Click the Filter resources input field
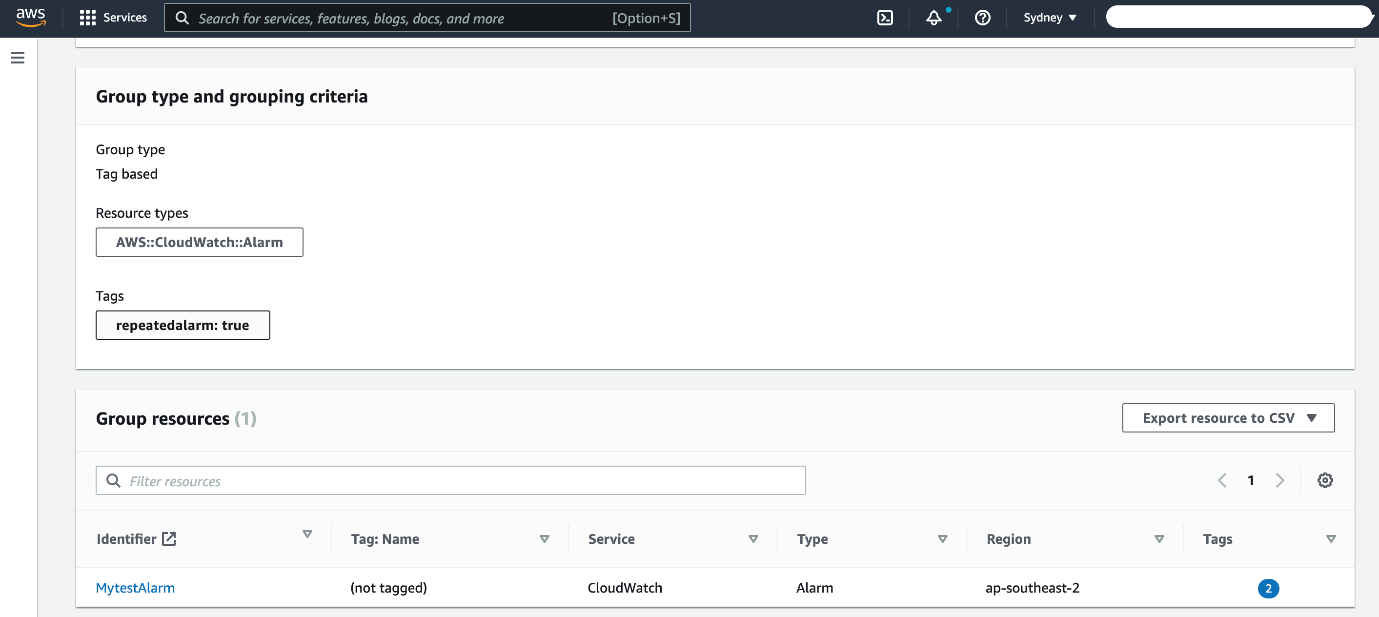The width and height of the screenshot is (1379, 617). (x=450, y=480)
